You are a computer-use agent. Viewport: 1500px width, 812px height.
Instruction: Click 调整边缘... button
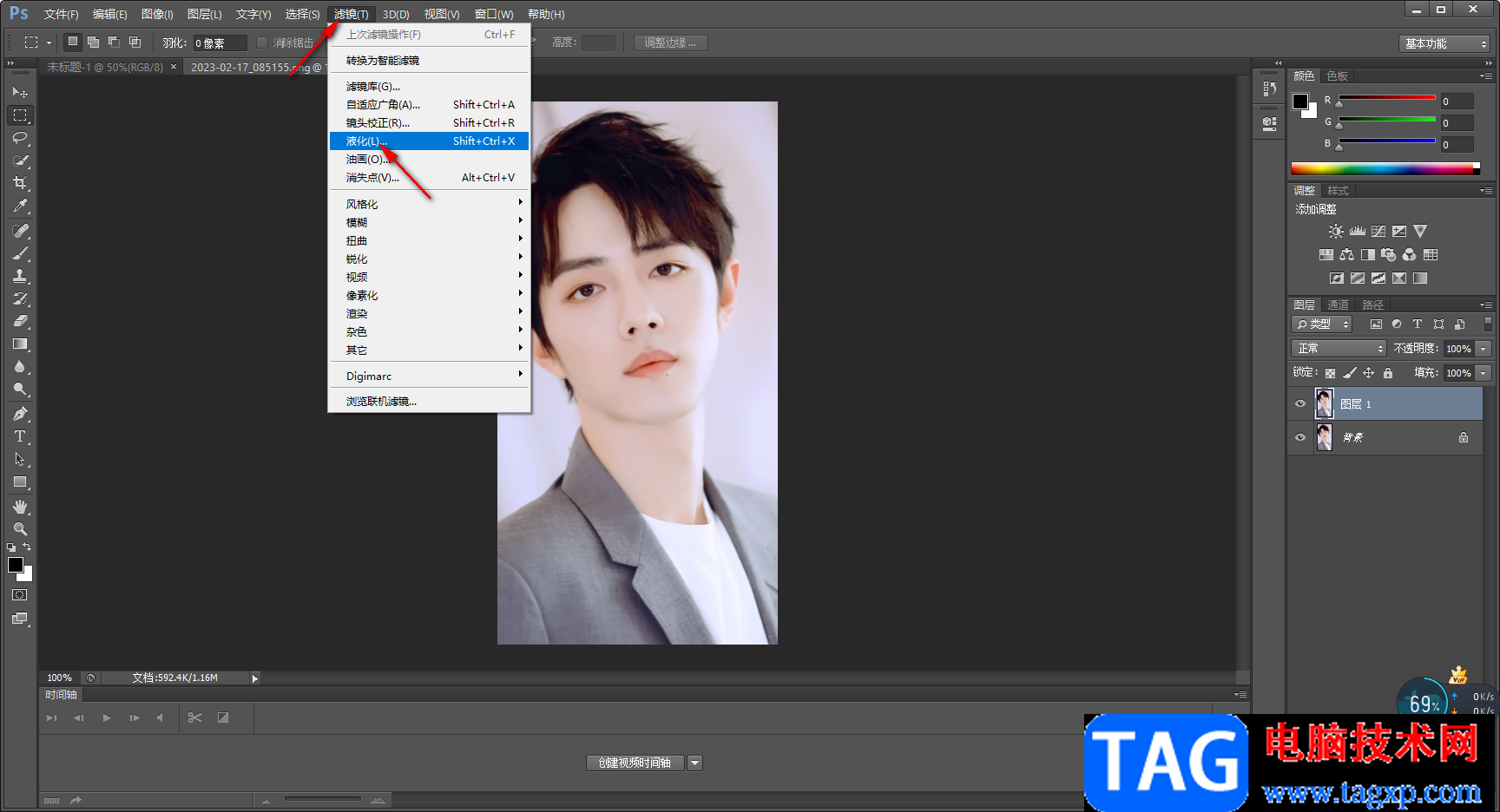[670, 43]
